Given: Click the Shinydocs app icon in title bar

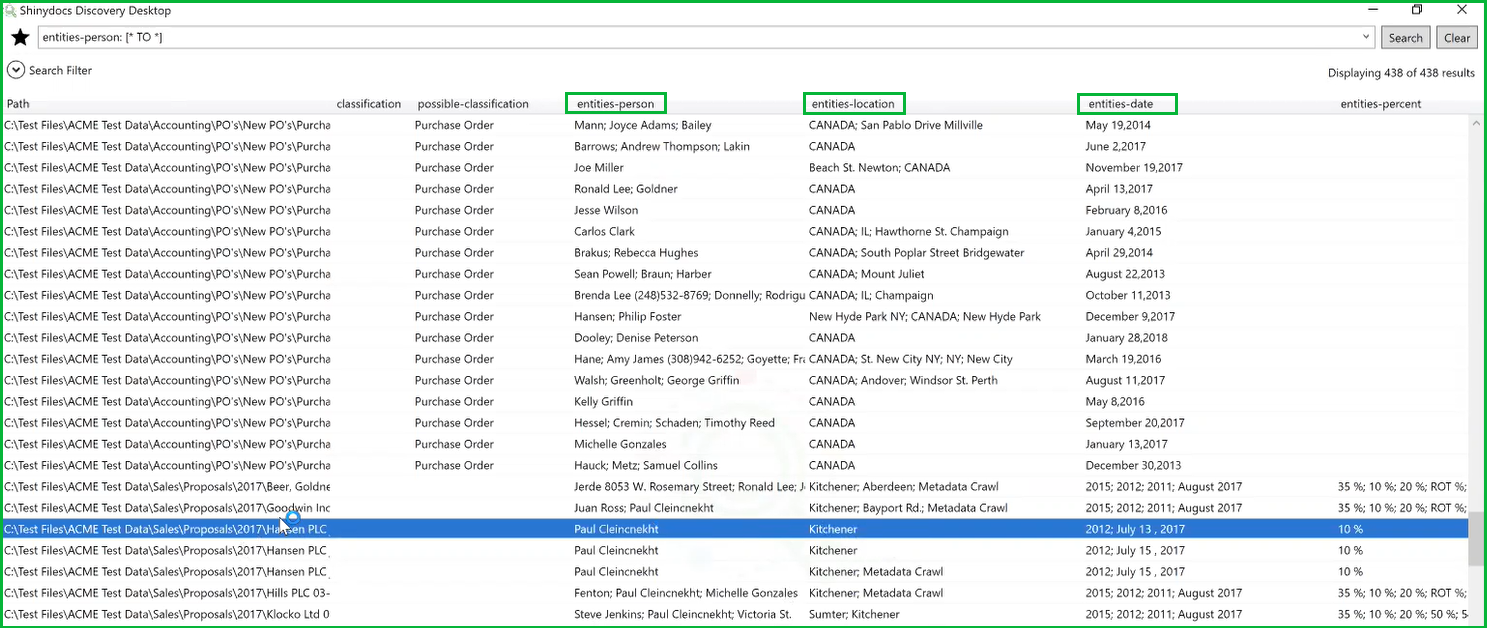Looking at the screenshot, I should (10, 11).
